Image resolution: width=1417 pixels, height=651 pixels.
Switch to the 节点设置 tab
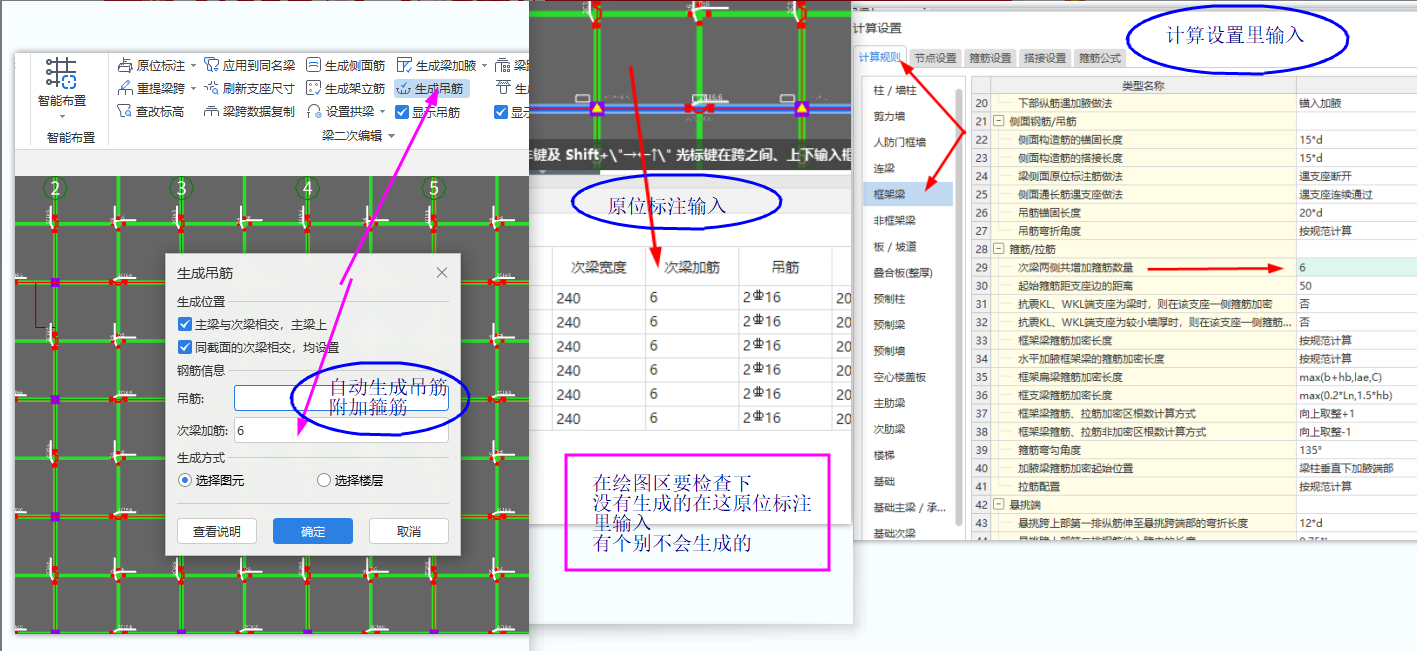click(x=935, y=58)
